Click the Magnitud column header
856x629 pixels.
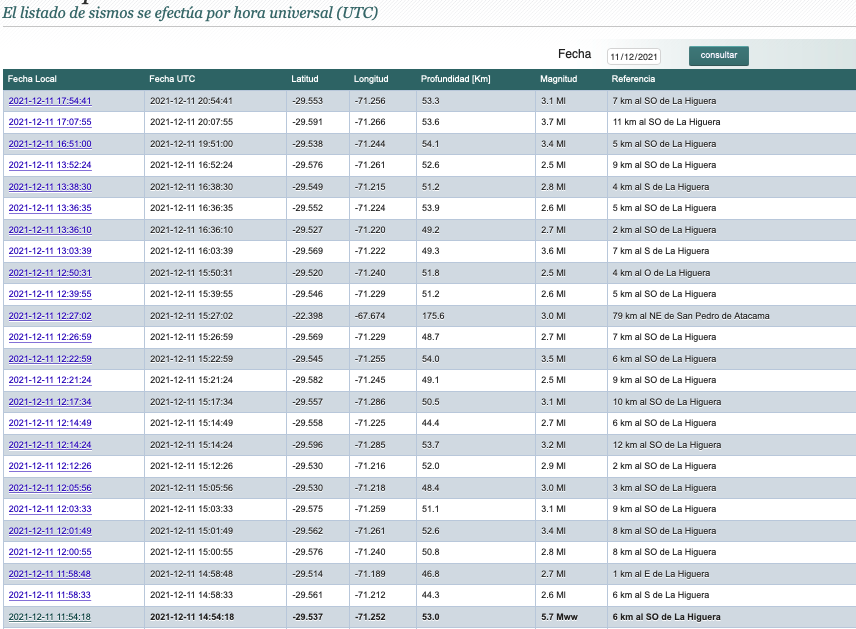point(558,79)
